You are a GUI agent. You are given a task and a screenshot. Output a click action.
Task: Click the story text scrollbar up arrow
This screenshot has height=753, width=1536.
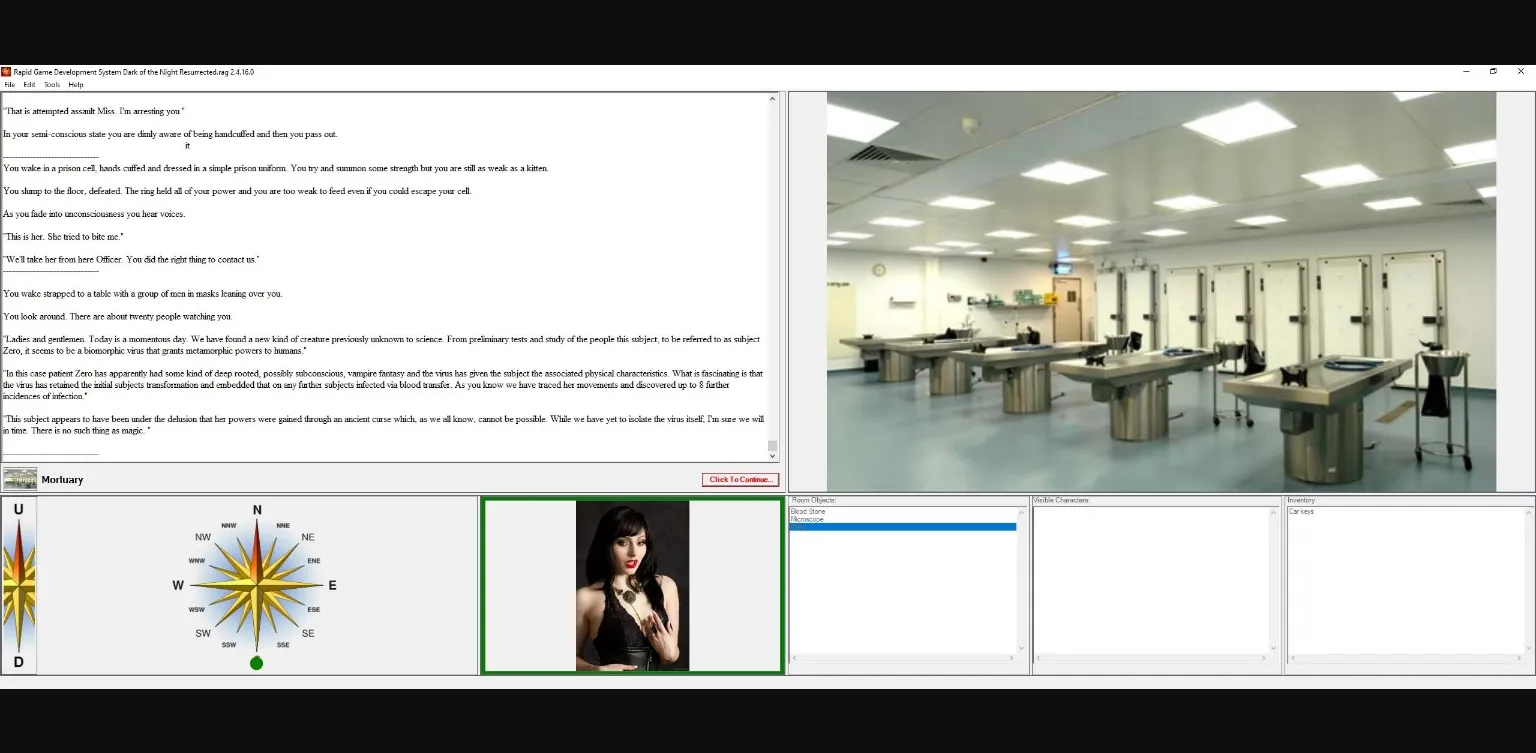point(772,99)
